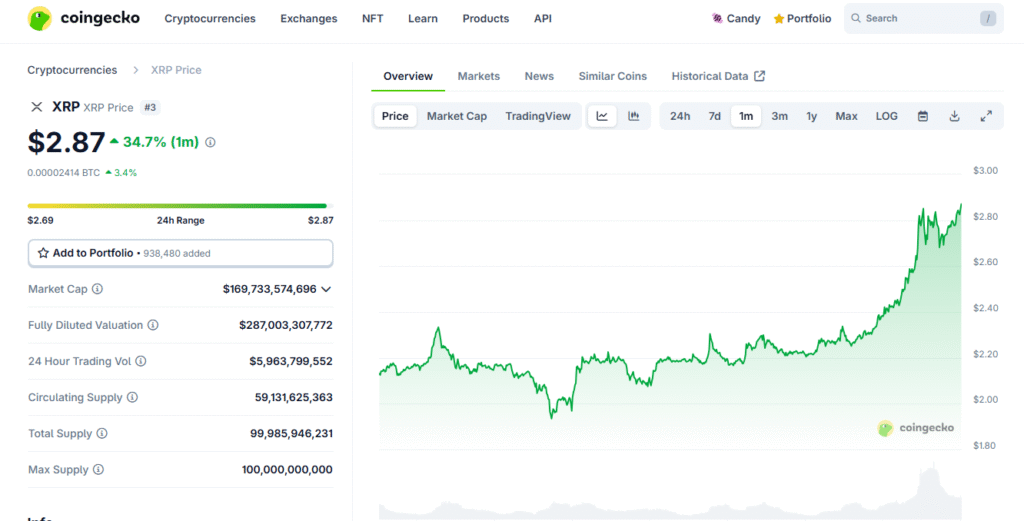Viewport: 1024px width, 521px height.
Task: Open the Learn header menu
Action: pyautogui.click(x=423, y=18)
